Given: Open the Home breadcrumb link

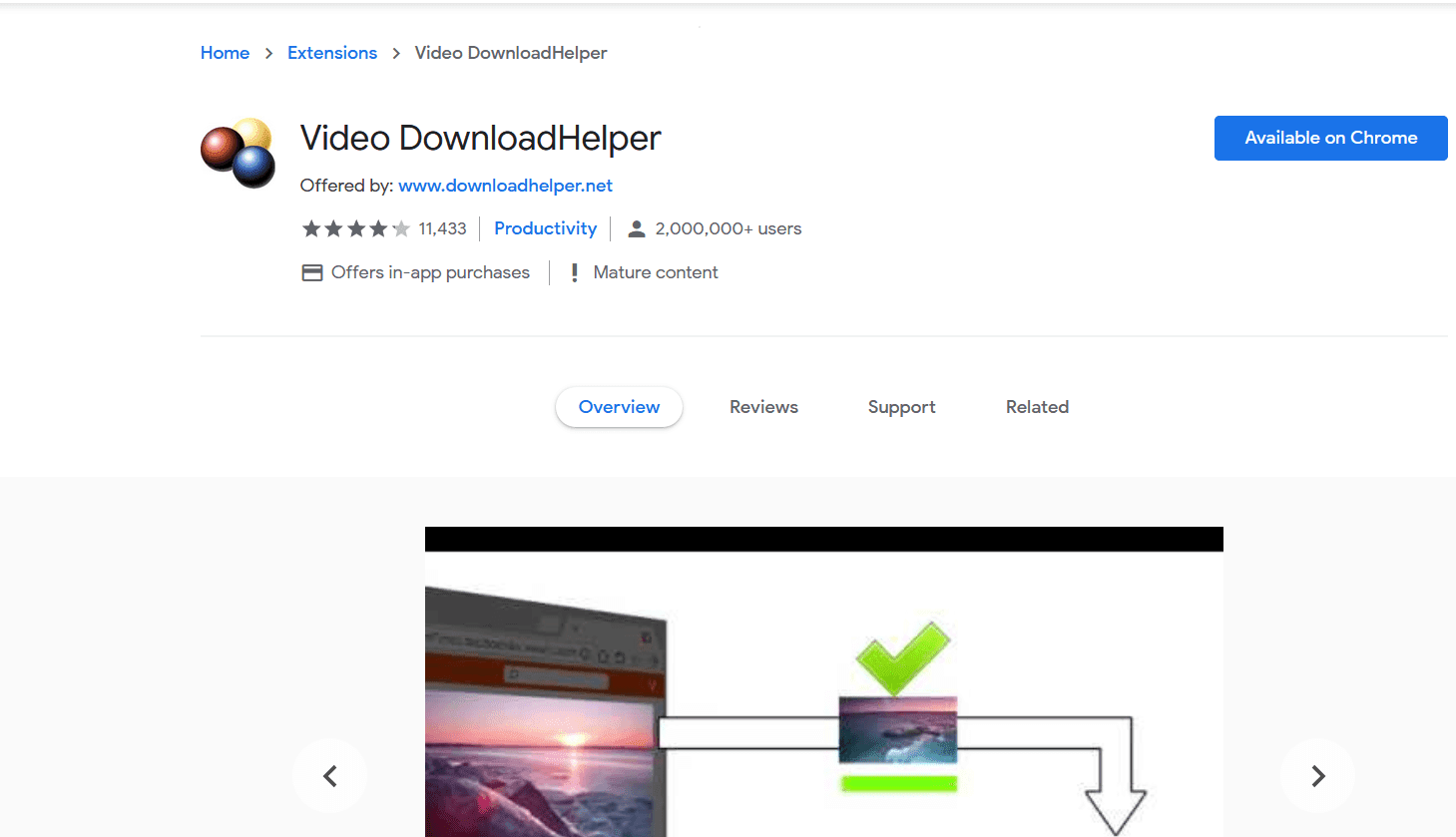Looking at the screenshot, I should coord(225,53).
